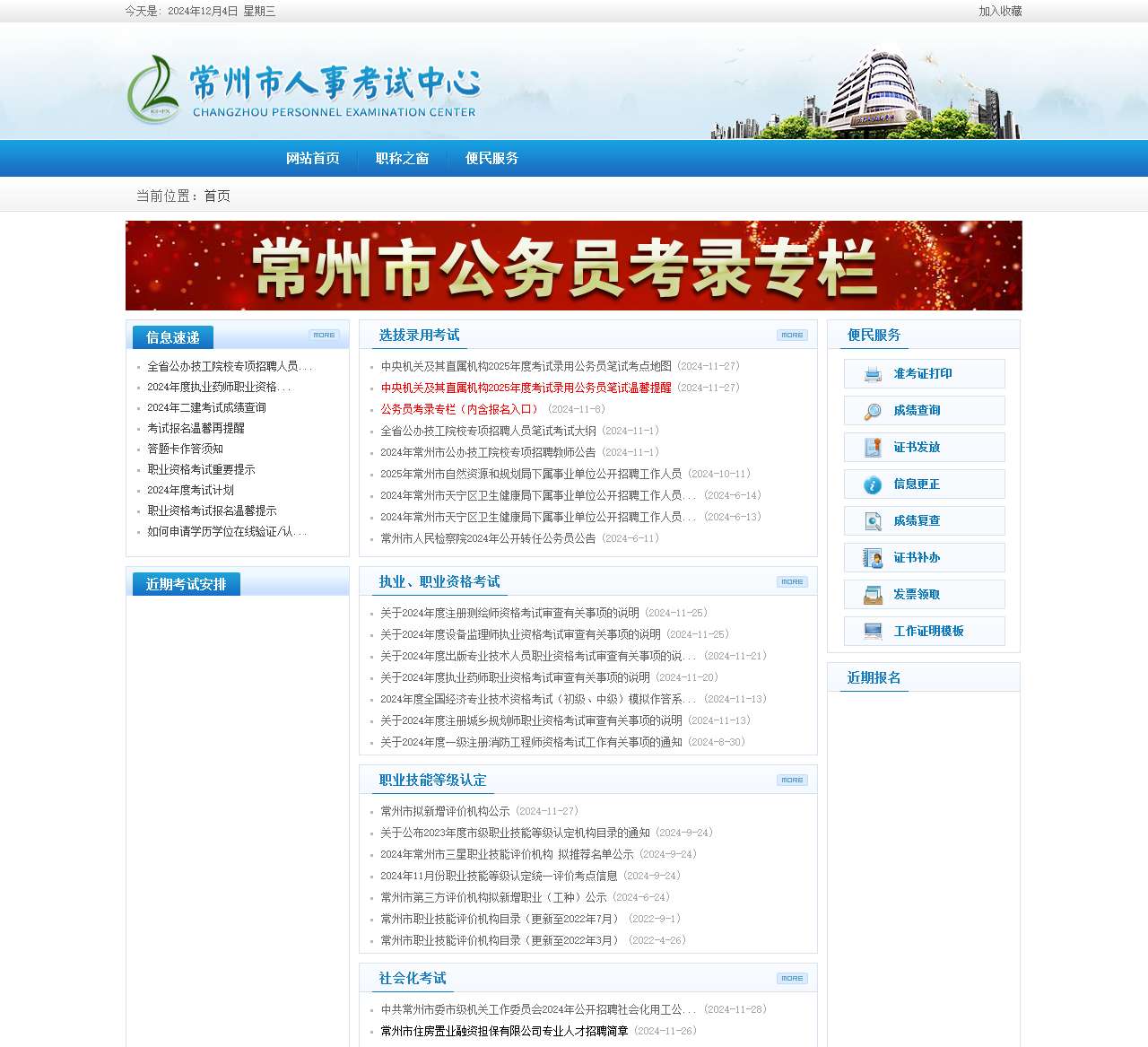Open 2024年度执业药师职业资格 news item

[219, 387]
